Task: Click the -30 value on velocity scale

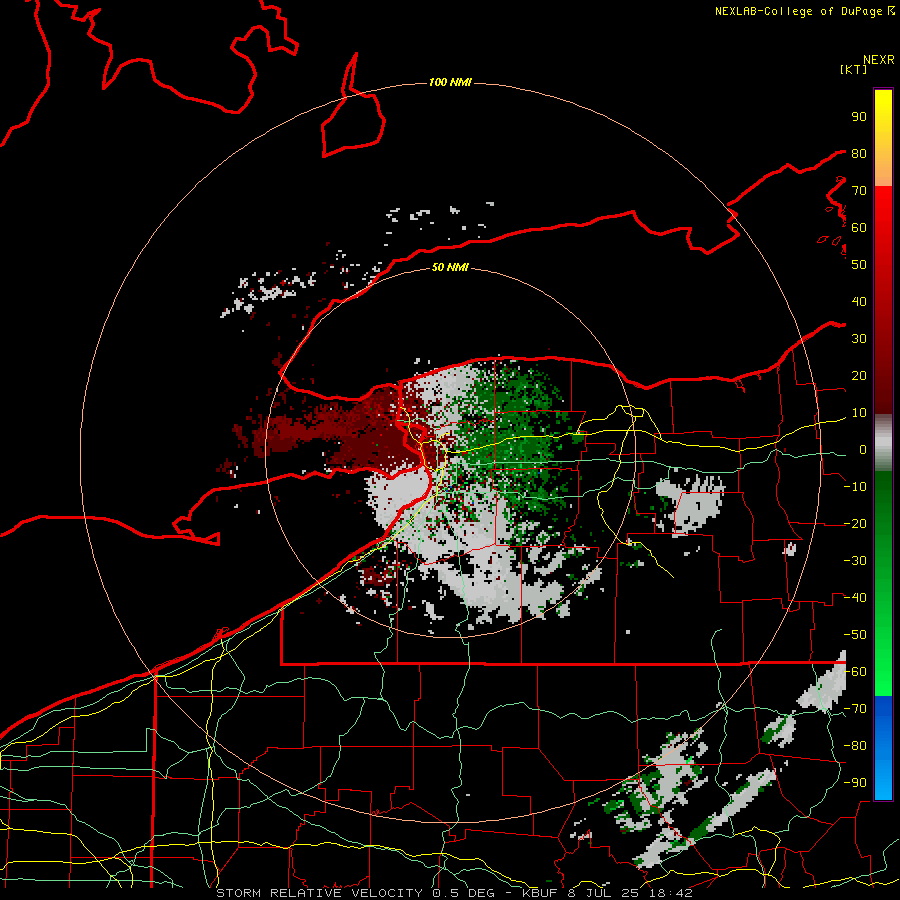Action: pos(856,561)
